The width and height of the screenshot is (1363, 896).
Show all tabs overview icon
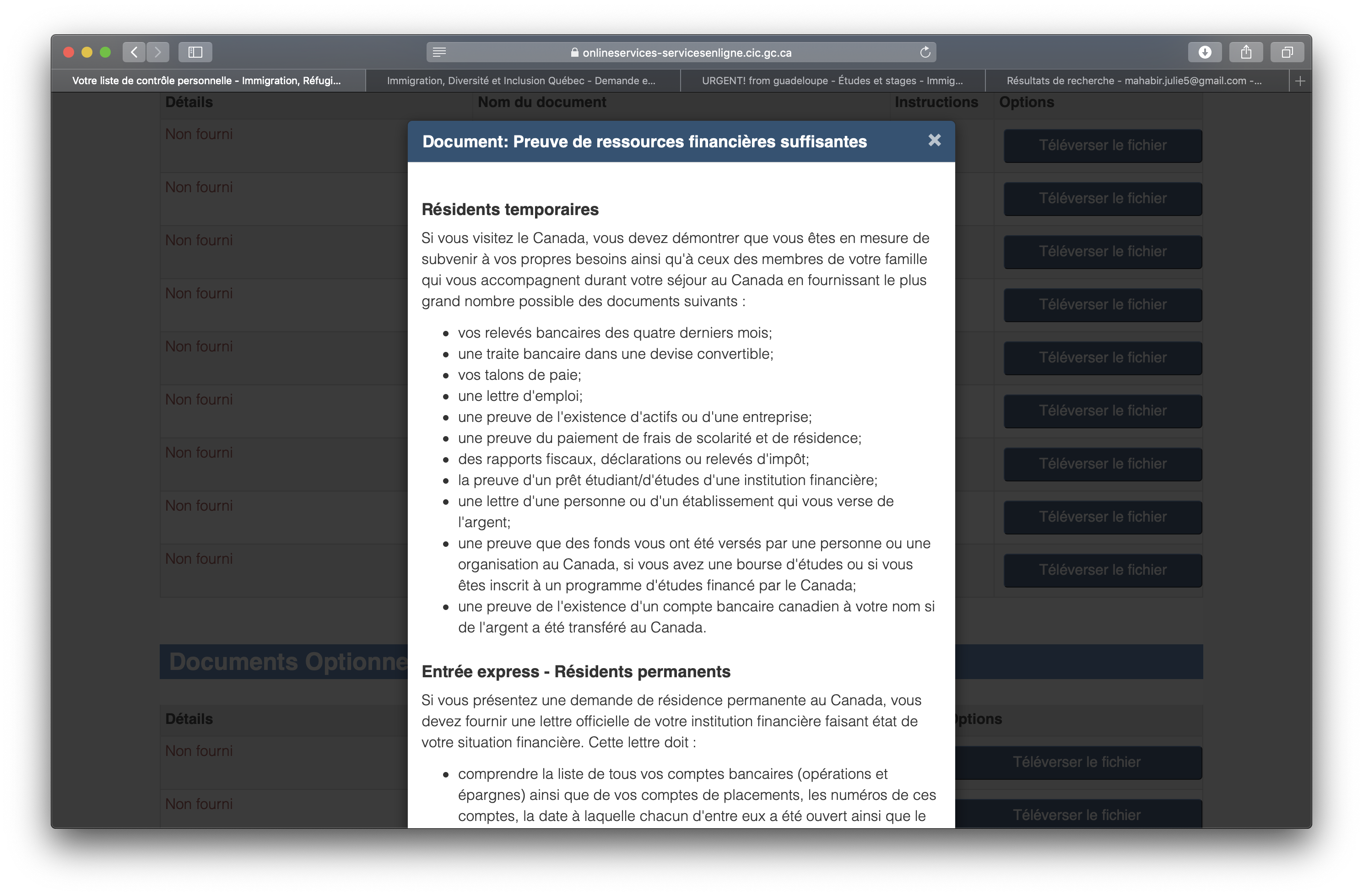pos(1287,52)
